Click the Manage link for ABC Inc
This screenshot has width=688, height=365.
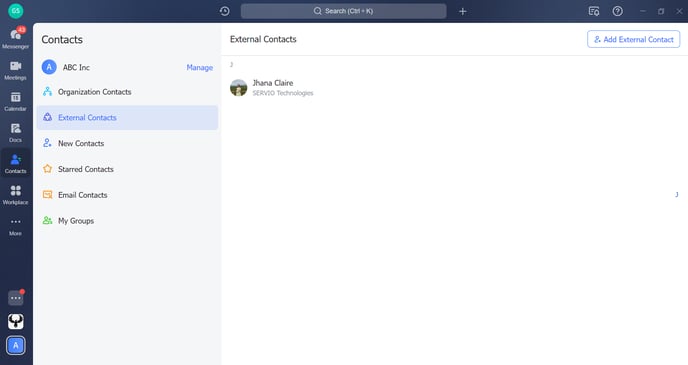tap(200, 68)
